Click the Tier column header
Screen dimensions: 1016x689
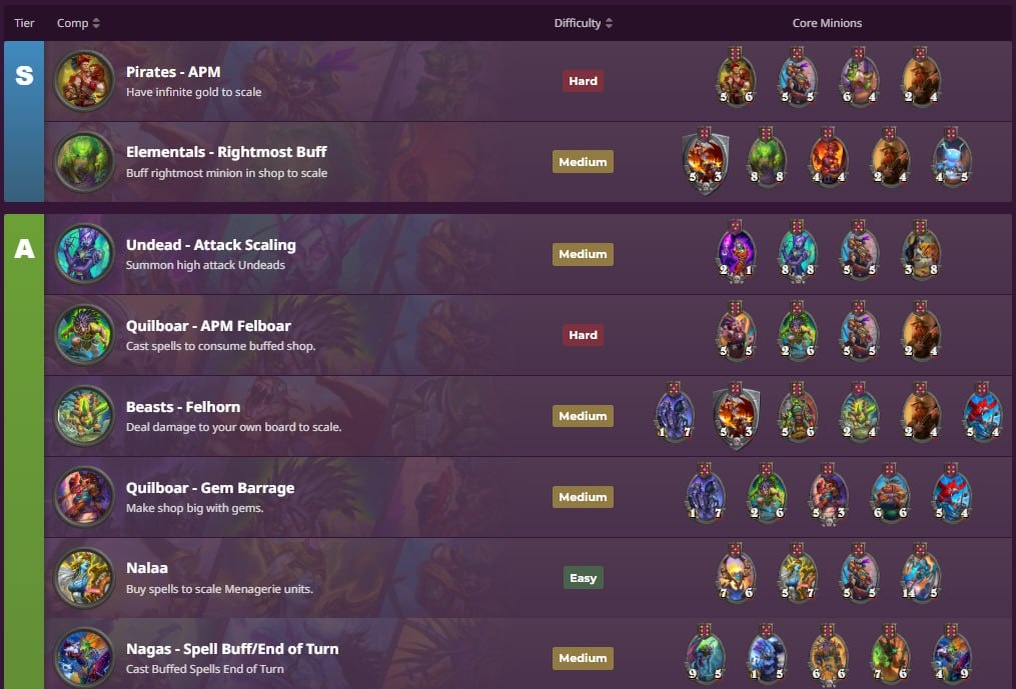click(x=24, y=23)
